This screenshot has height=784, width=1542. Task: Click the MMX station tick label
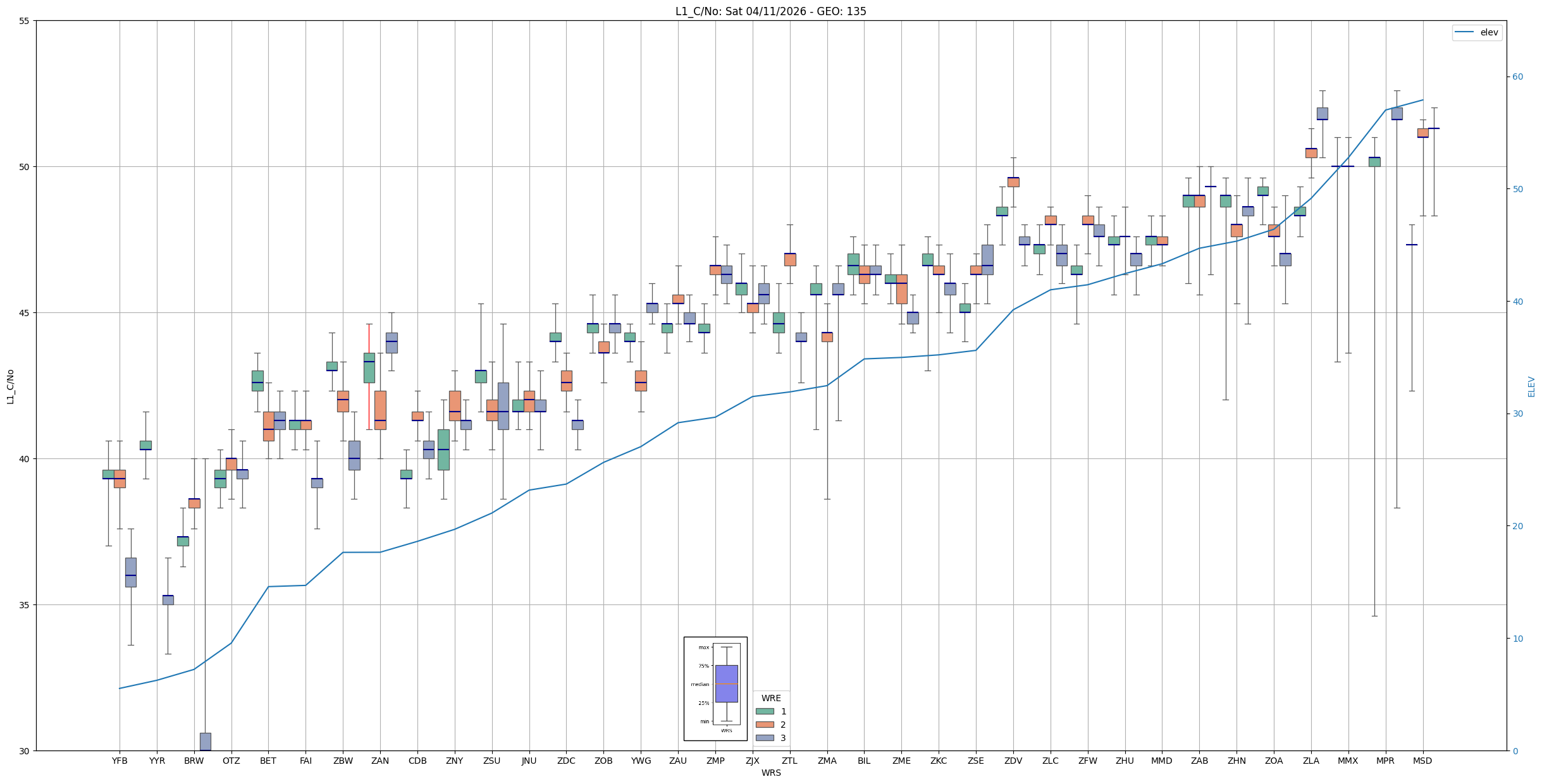click(1348, 761)
